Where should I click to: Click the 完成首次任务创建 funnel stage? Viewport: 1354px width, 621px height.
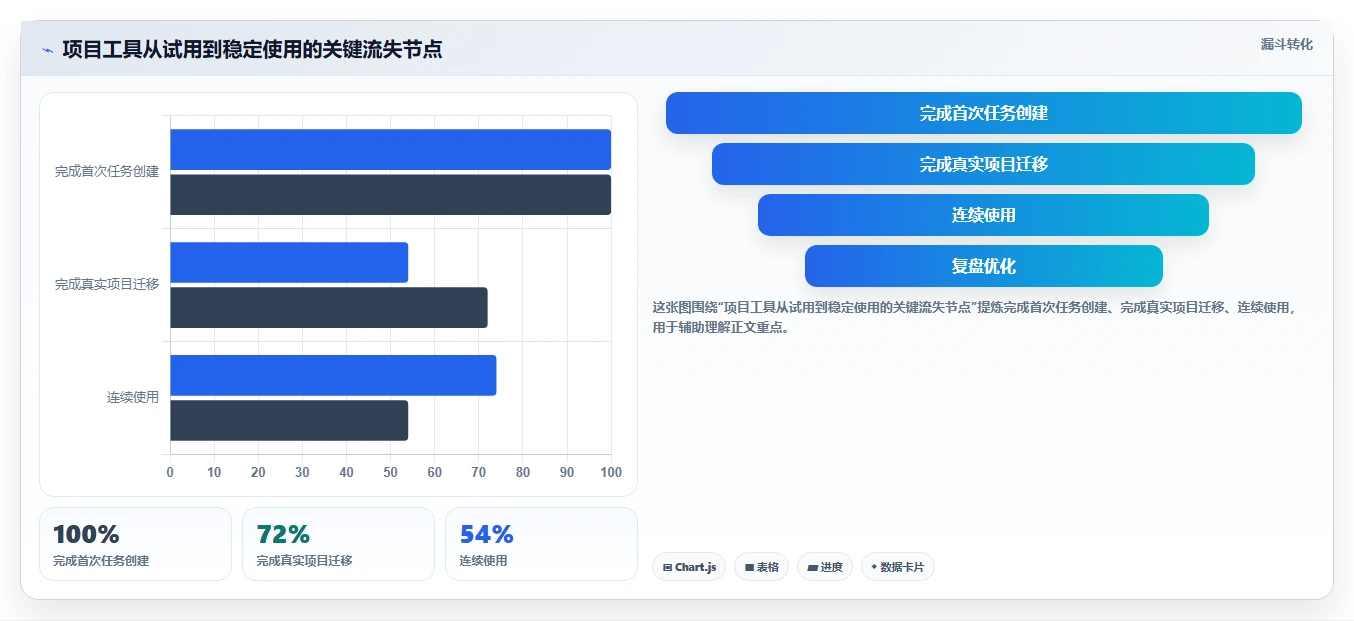tap(984, 113)
